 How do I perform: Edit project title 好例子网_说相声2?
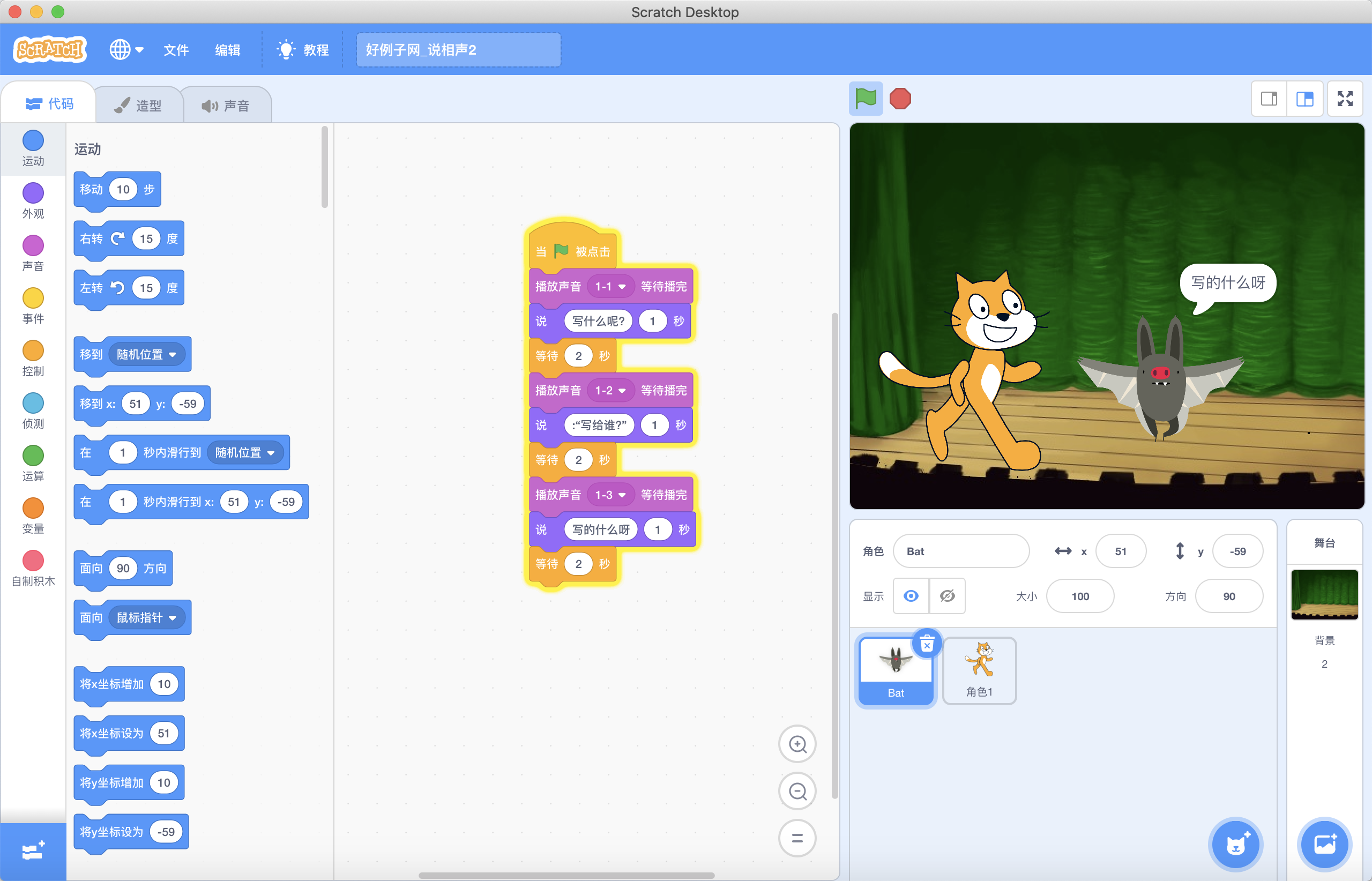pyautogui.click(x=458, y=50)
